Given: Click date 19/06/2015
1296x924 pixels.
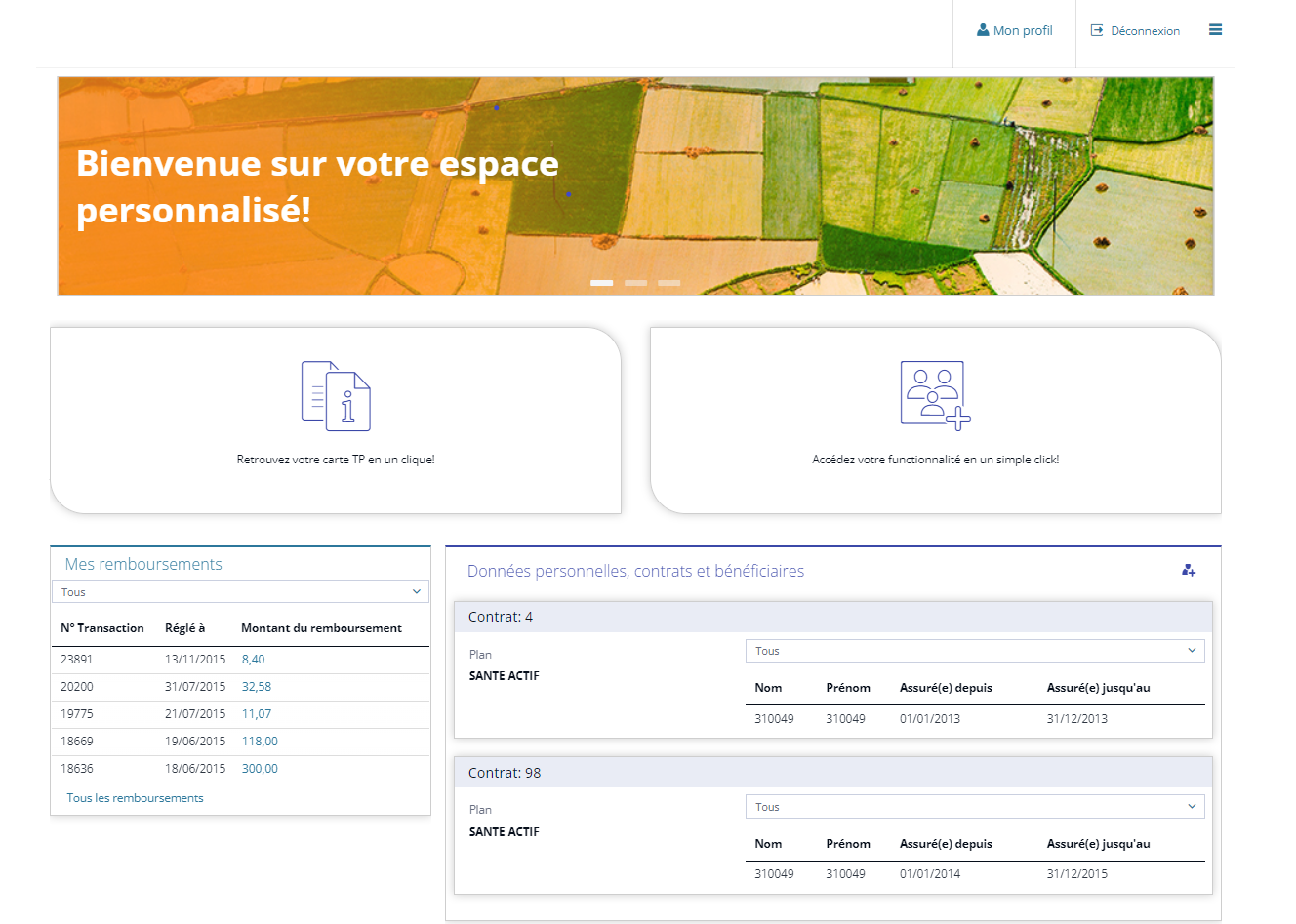Looking at the screenshot, I should [x=195, y=742].
